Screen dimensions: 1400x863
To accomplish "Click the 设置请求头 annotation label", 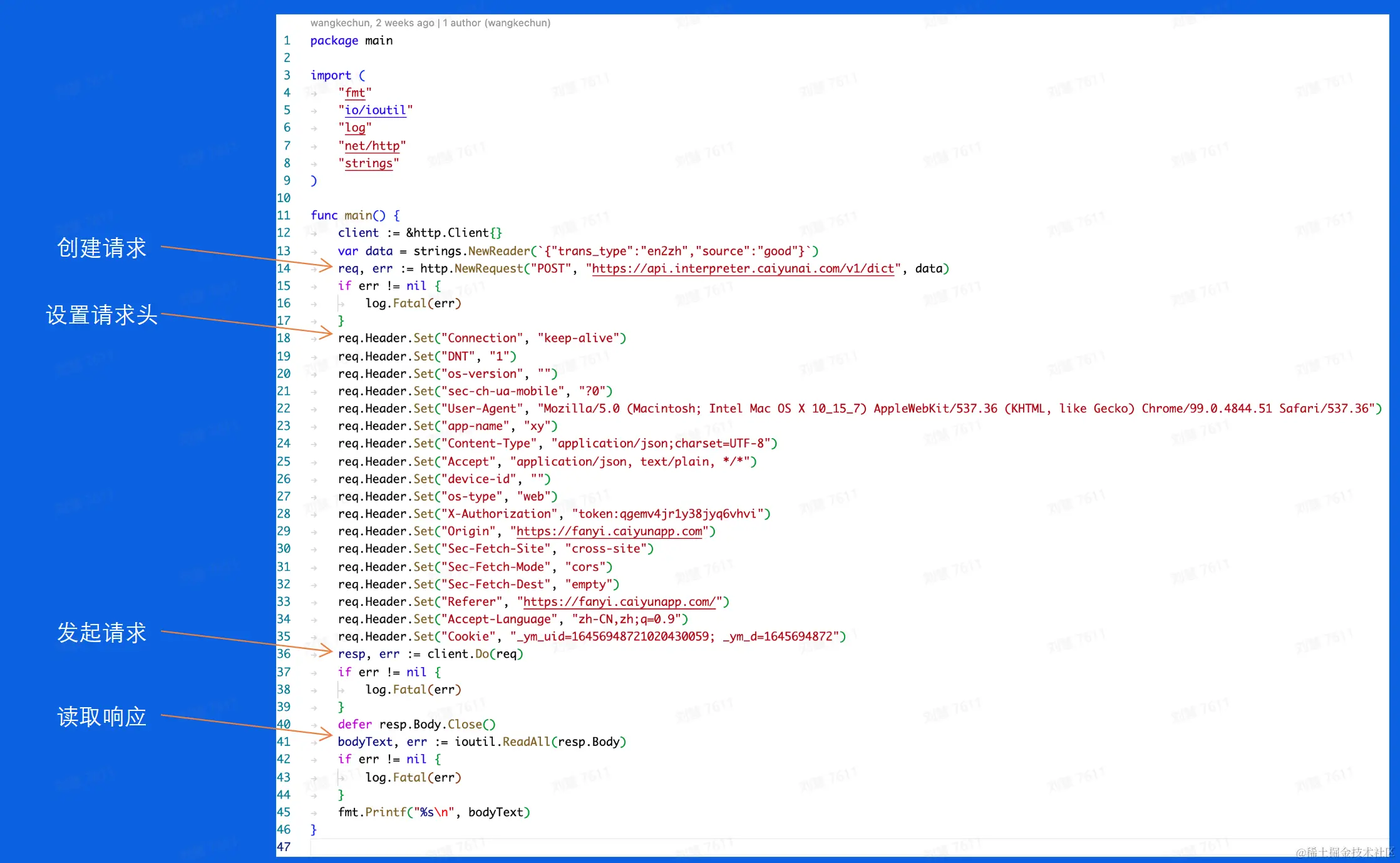I will click(x=101, y=315).
